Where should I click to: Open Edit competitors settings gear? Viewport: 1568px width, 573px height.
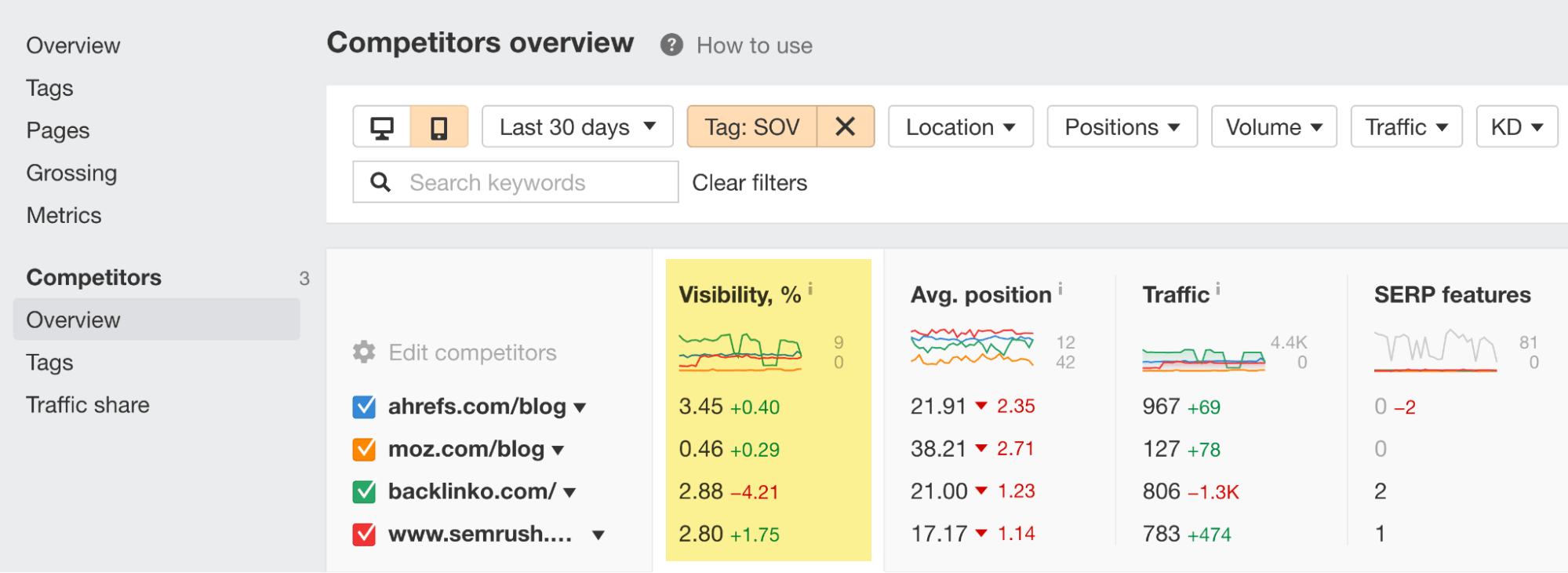tap(364, 352)
